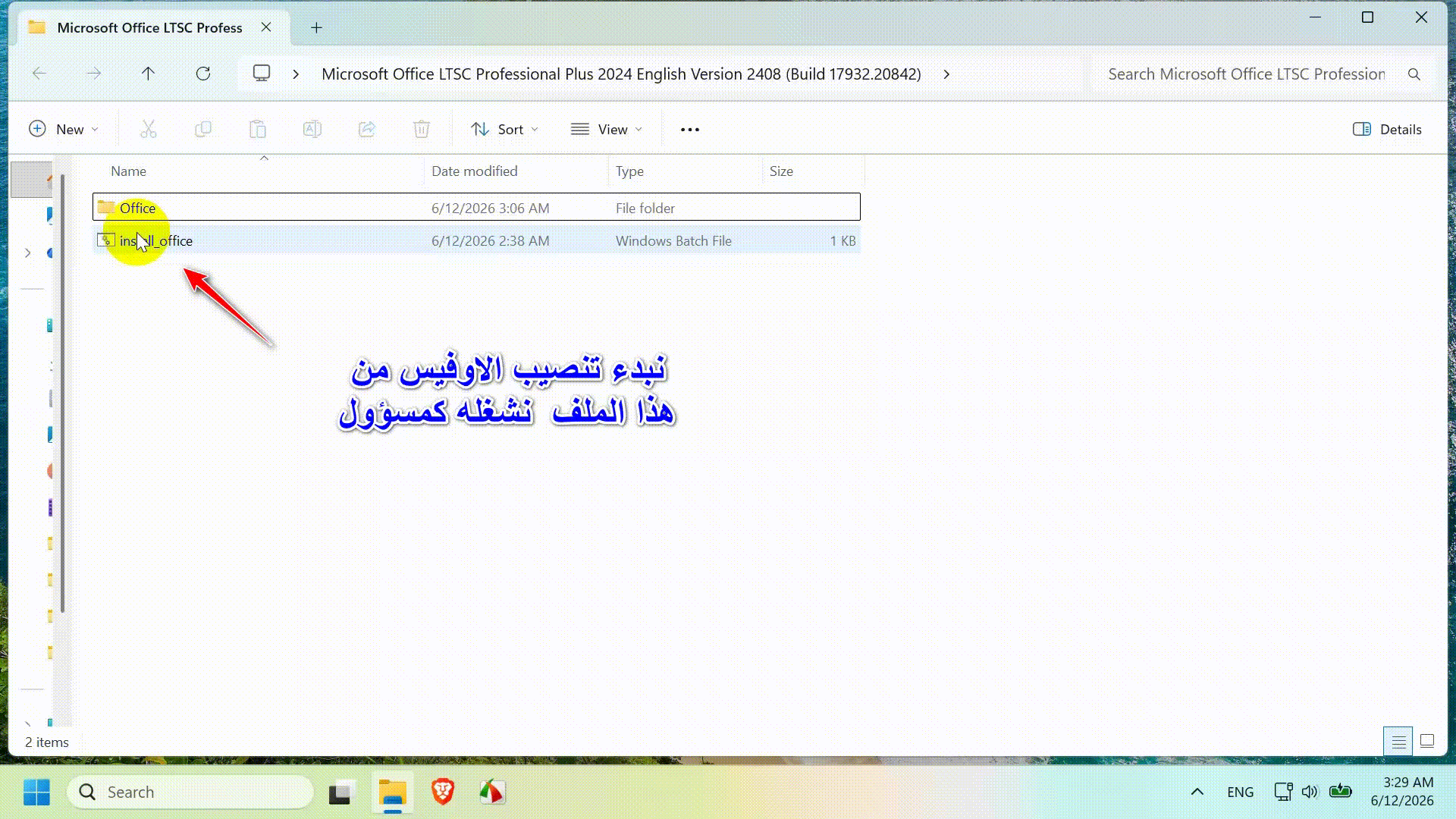Click the taskbar Search box
Viewport: 1456px width, 819px height.
(190, 792)
